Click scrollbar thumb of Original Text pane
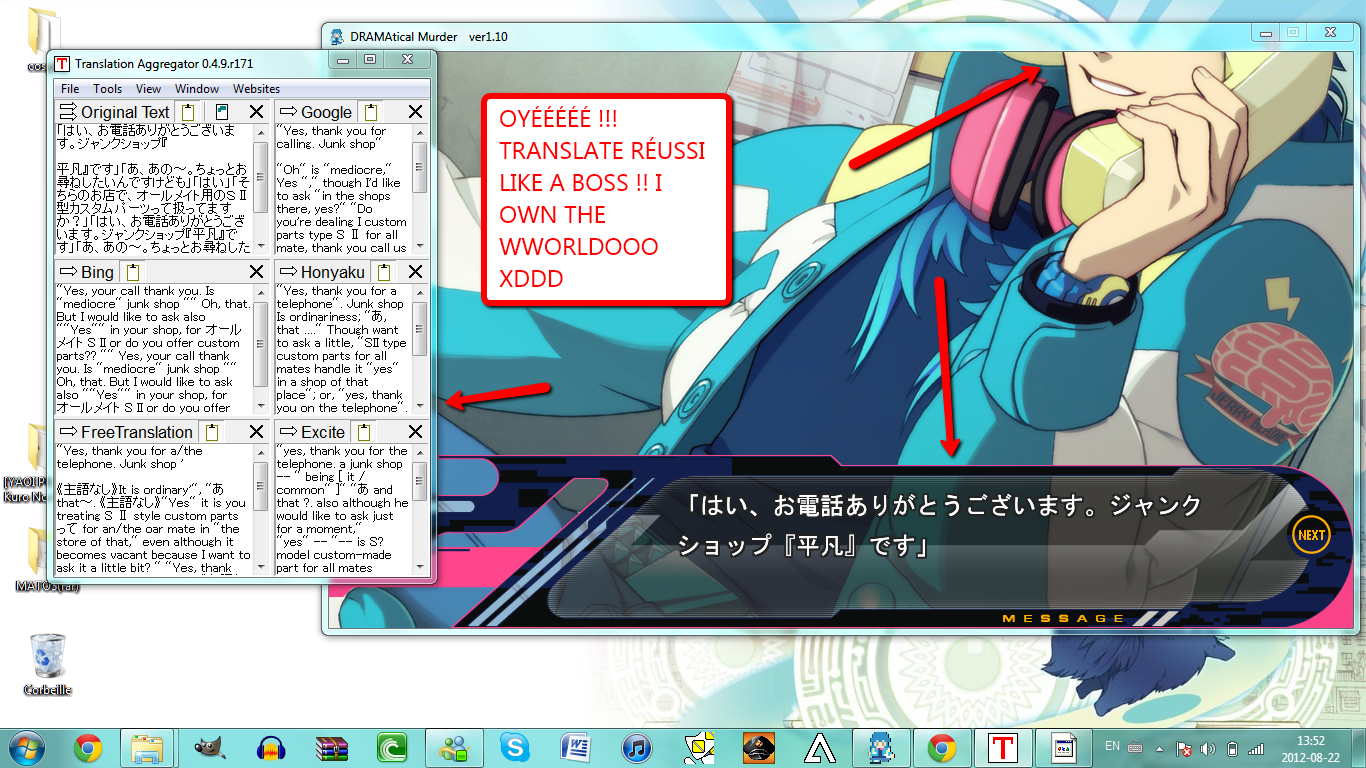1366x768 pixels. click(261, 177)
